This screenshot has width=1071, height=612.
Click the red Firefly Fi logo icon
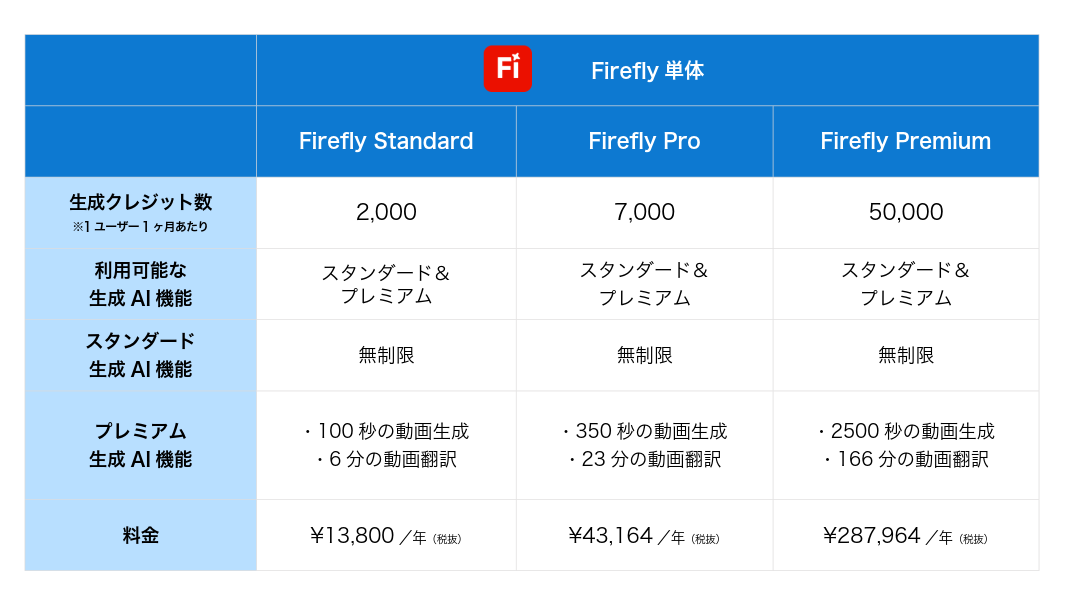click(x=507, y=69)
